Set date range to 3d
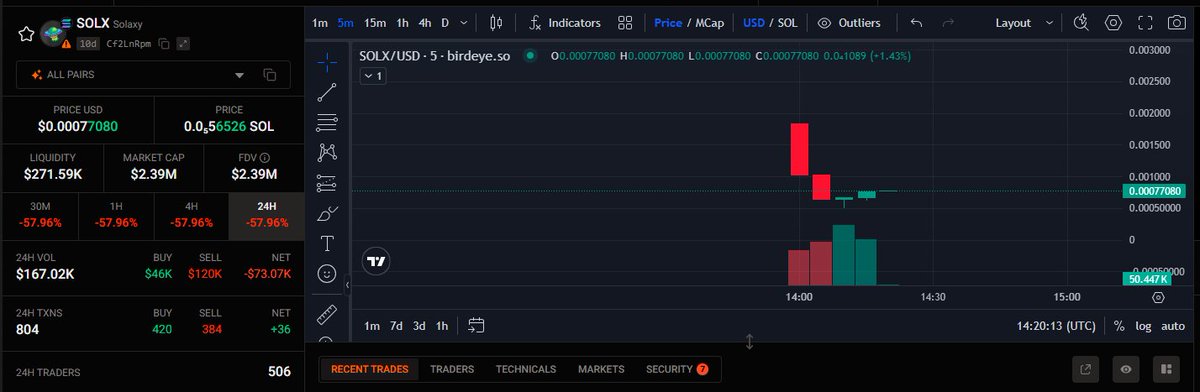Screen dimensions: 1200x392 point(419,325)
